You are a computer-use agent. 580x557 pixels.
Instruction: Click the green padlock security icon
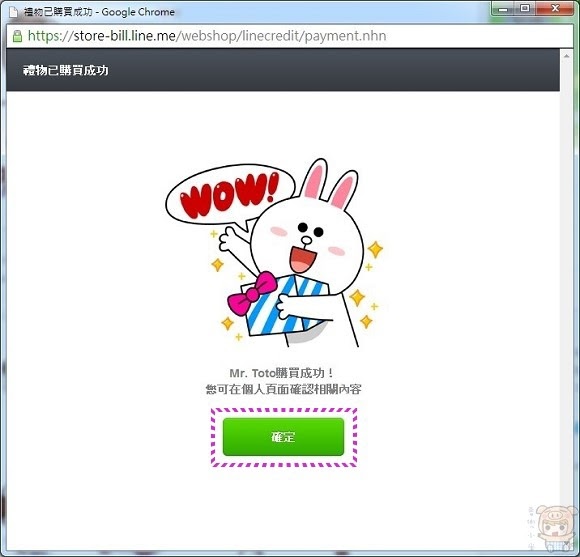tap(17, 36)
